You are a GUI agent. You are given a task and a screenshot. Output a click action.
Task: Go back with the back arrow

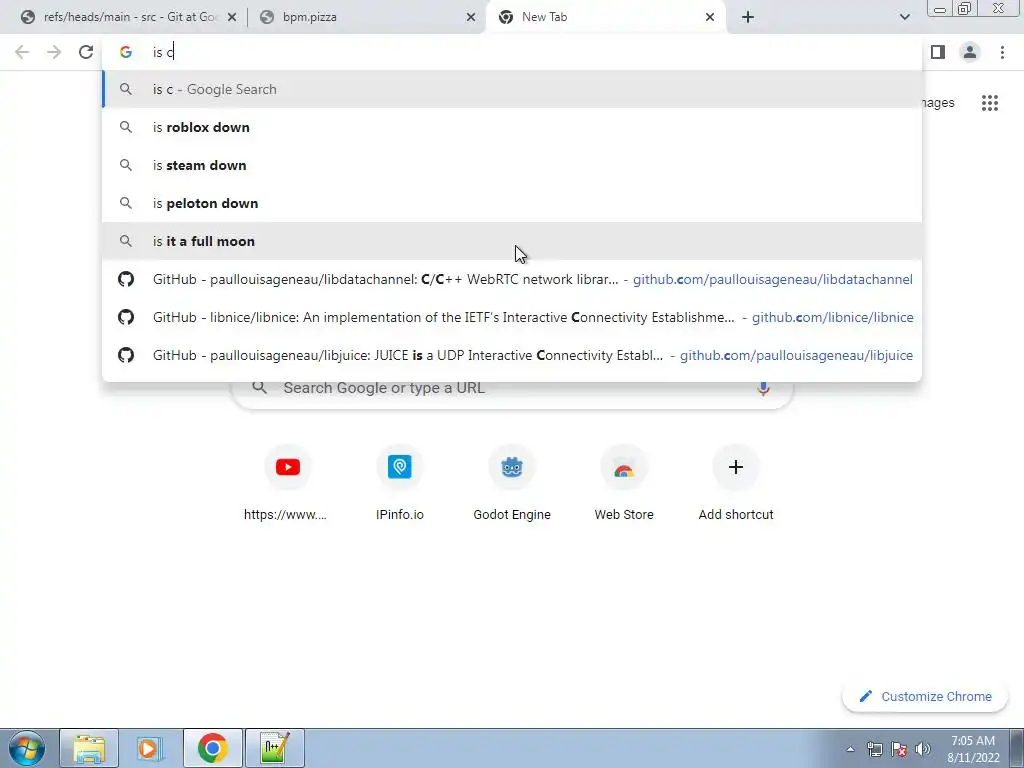coord(22,52)
